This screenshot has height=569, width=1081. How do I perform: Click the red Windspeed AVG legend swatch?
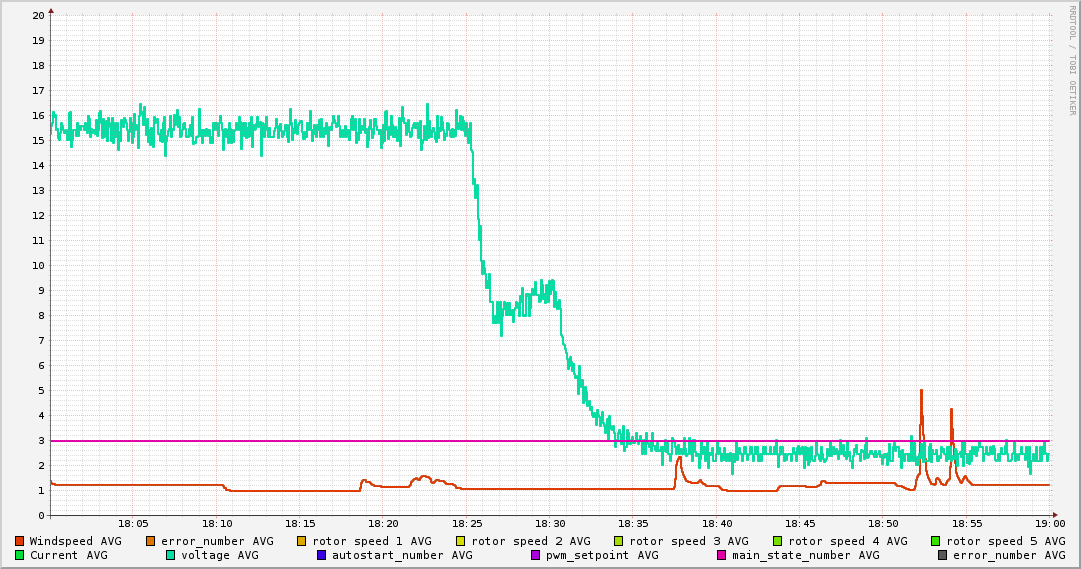(x=19, y=541)
